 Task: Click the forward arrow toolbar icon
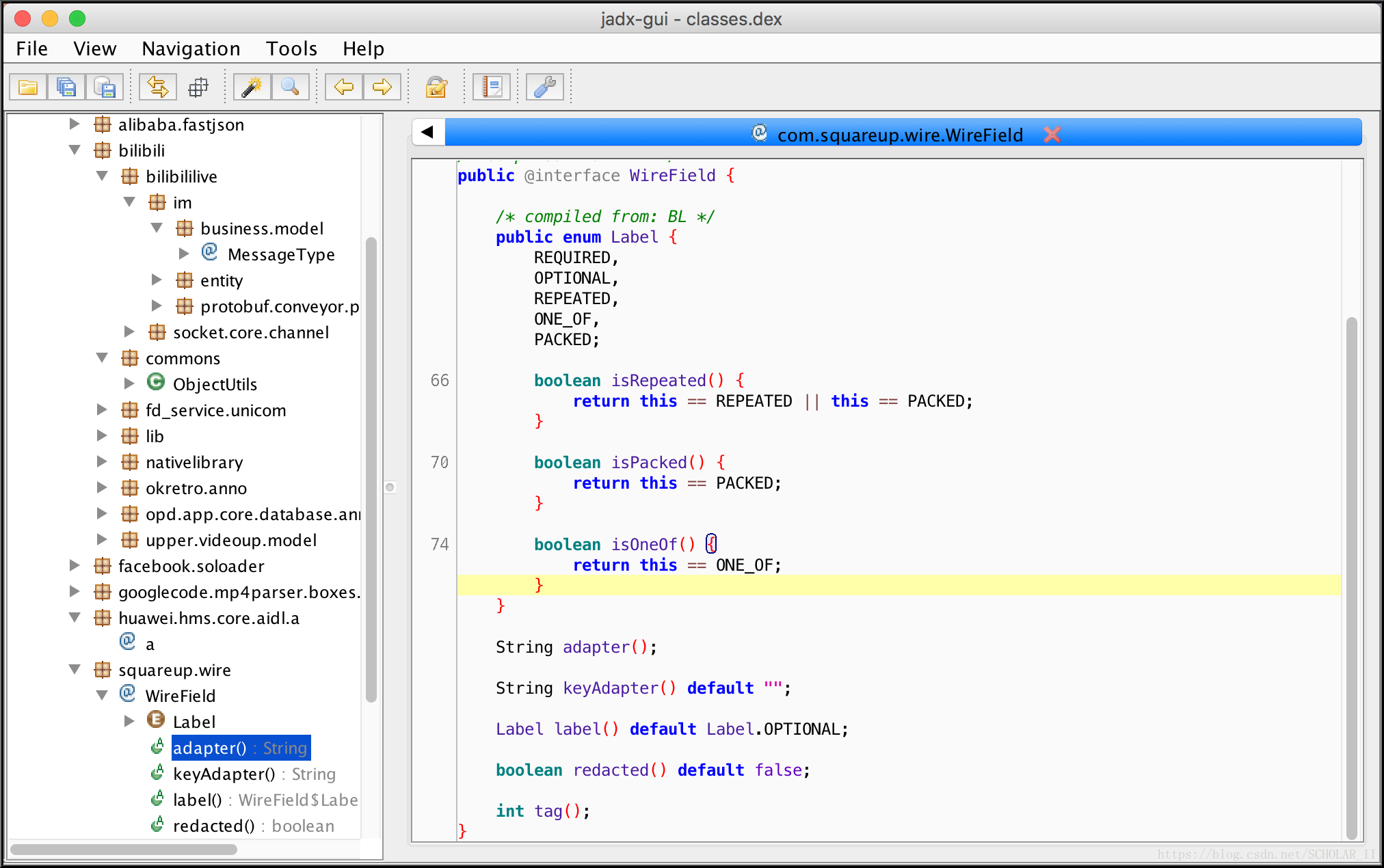click(x=382, y=87)
